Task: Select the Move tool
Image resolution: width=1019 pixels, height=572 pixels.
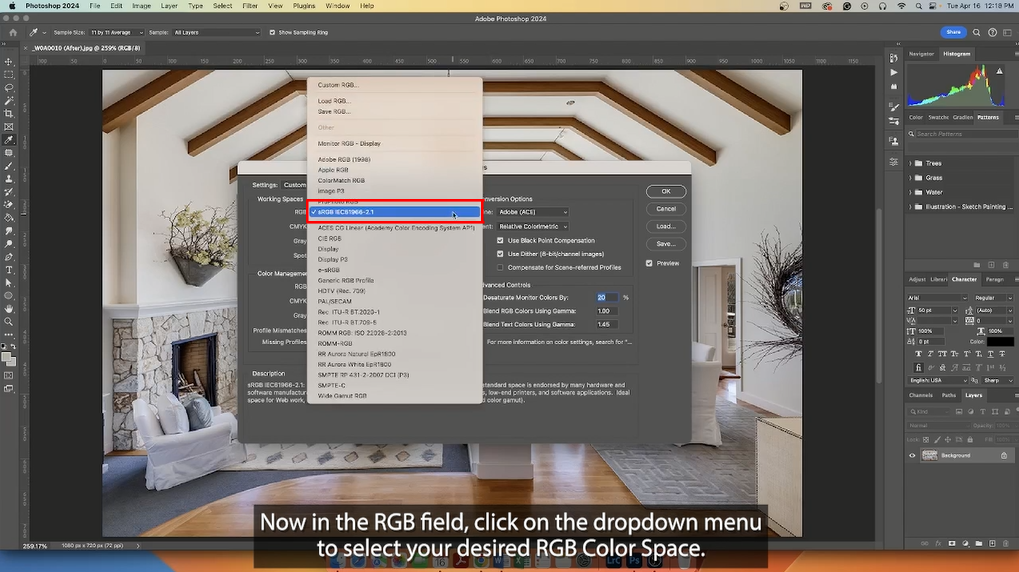Action: point(9,62)
